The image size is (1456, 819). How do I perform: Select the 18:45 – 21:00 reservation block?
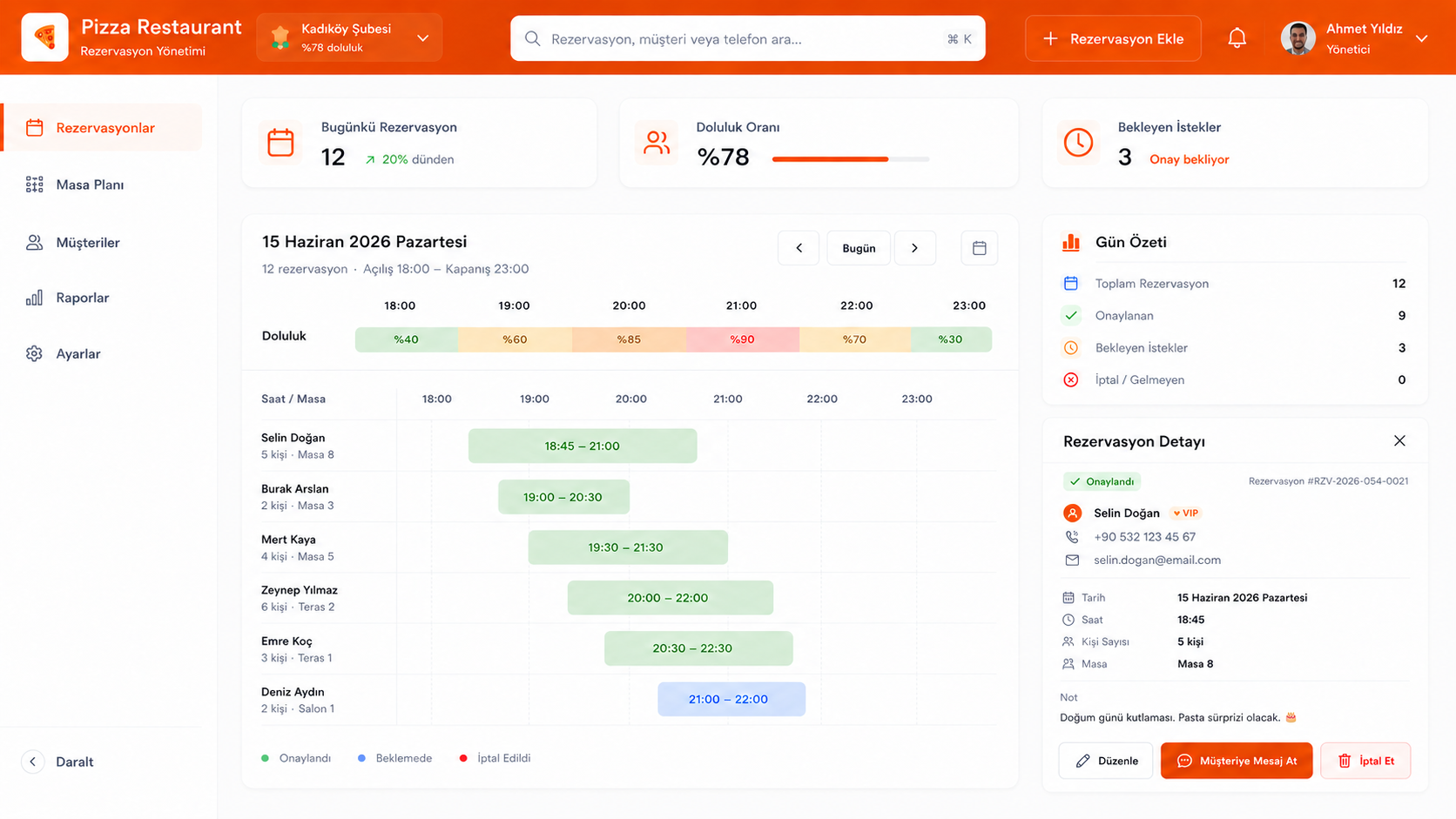pos(583,446)
